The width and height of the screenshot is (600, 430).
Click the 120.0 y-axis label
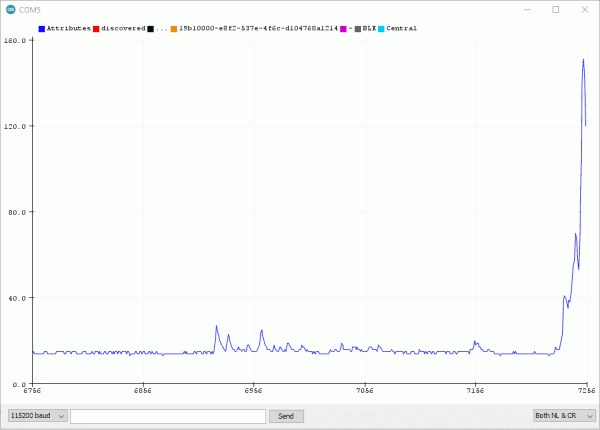coord(15,126)
